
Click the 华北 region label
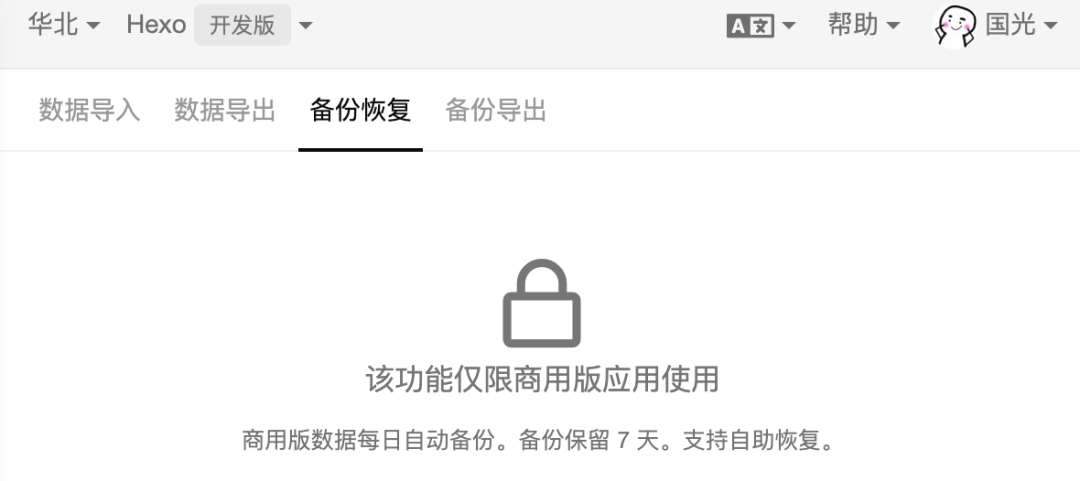coord(53,25)
